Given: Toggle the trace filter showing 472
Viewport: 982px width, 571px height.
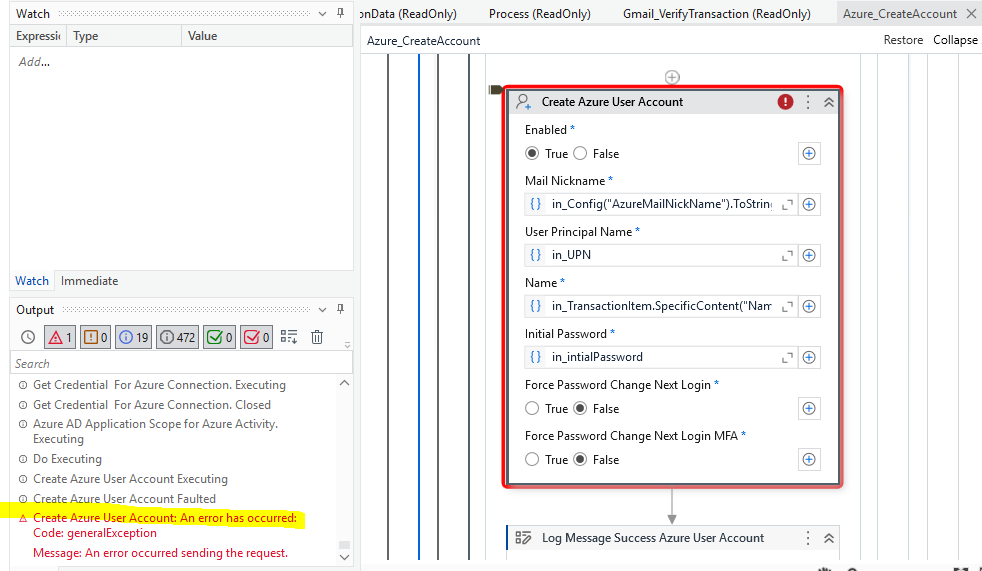Looking at the screenshot, I should [x=178, y=337].
